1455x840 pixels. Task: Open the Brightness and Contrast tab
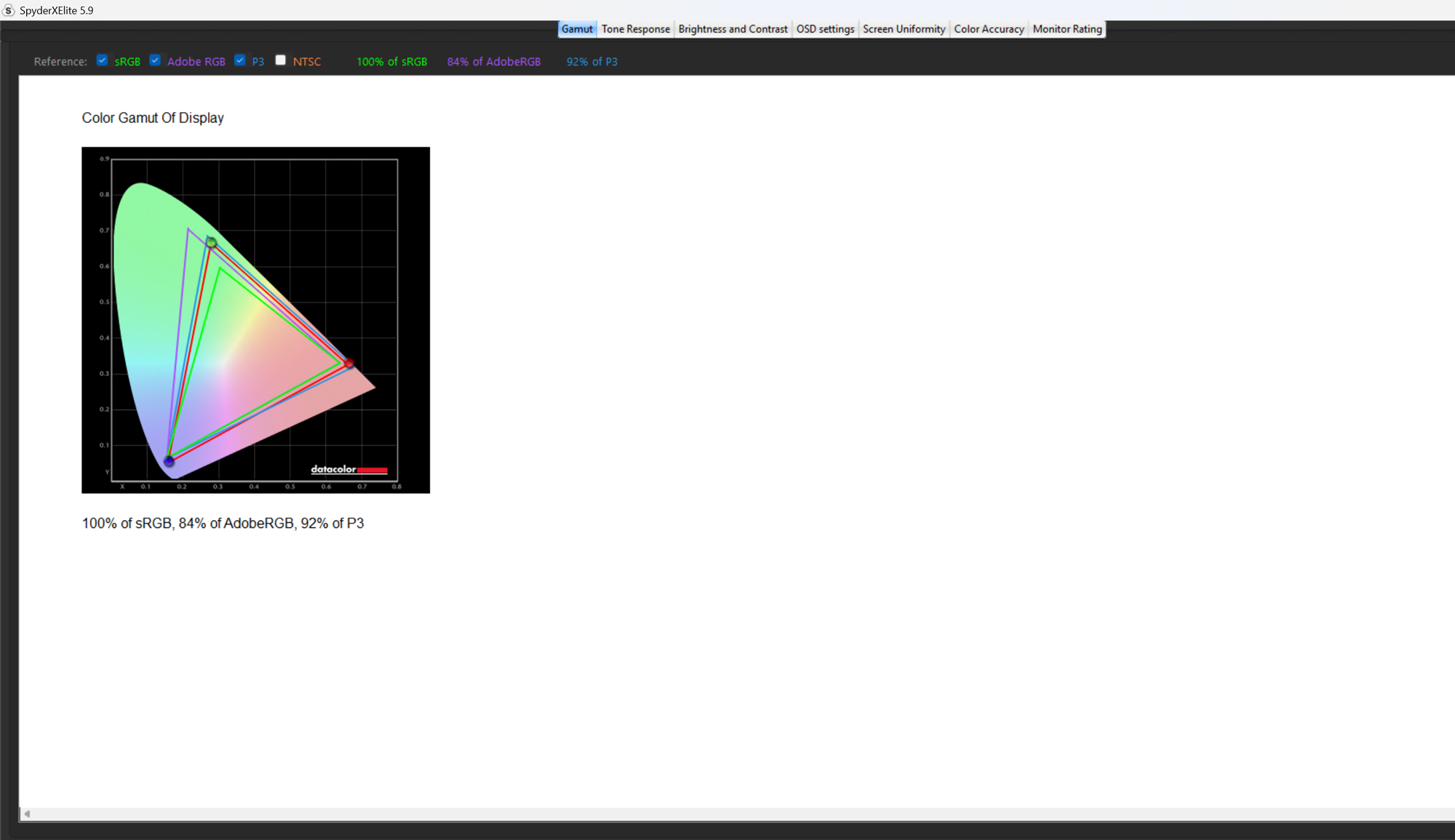point(733,29)
